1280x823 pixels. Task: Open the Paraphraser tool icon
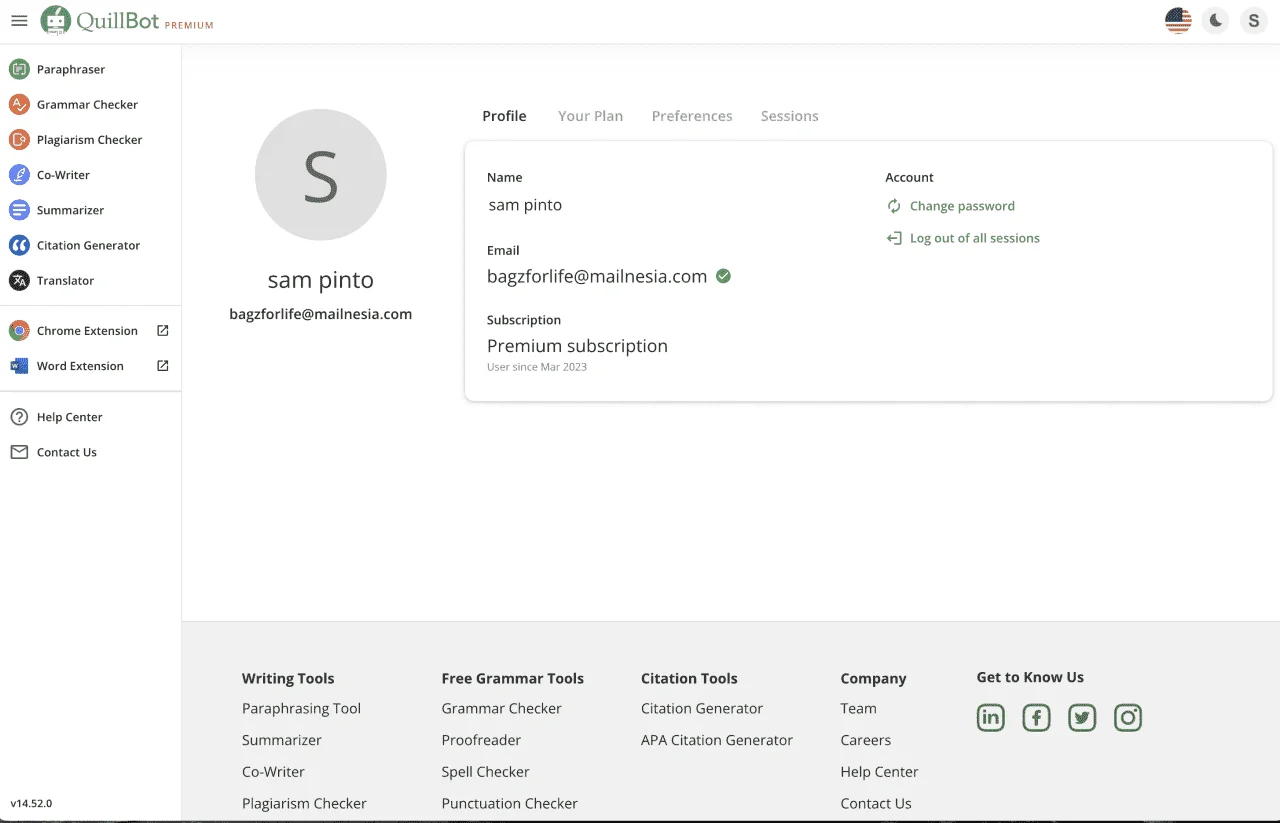coord(19,69)
